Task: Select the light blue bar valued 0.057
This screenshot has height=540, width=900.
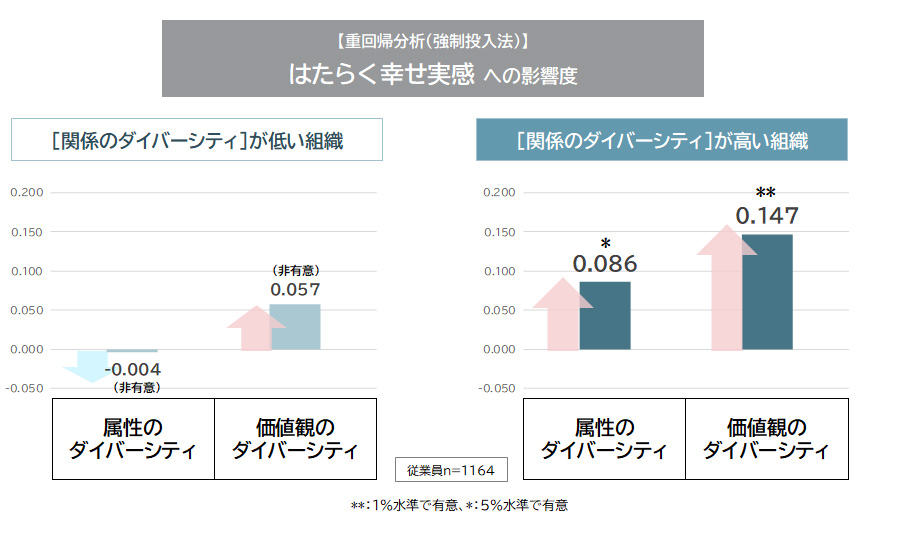Action: click(x=295, y=327)
